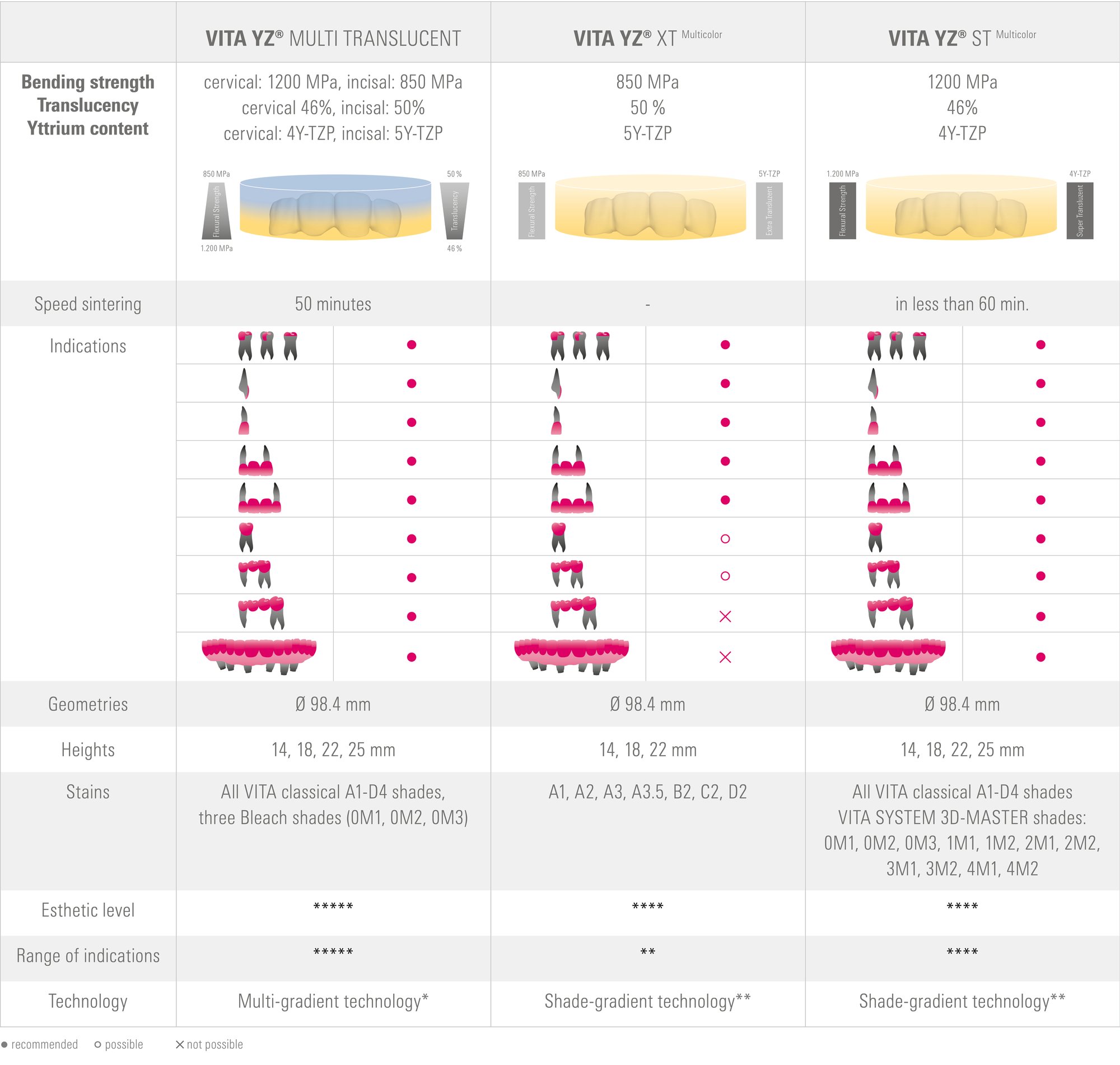Select the three molars icon in XT column
Screen dimensions: 1120x1065
click(580, 346)
